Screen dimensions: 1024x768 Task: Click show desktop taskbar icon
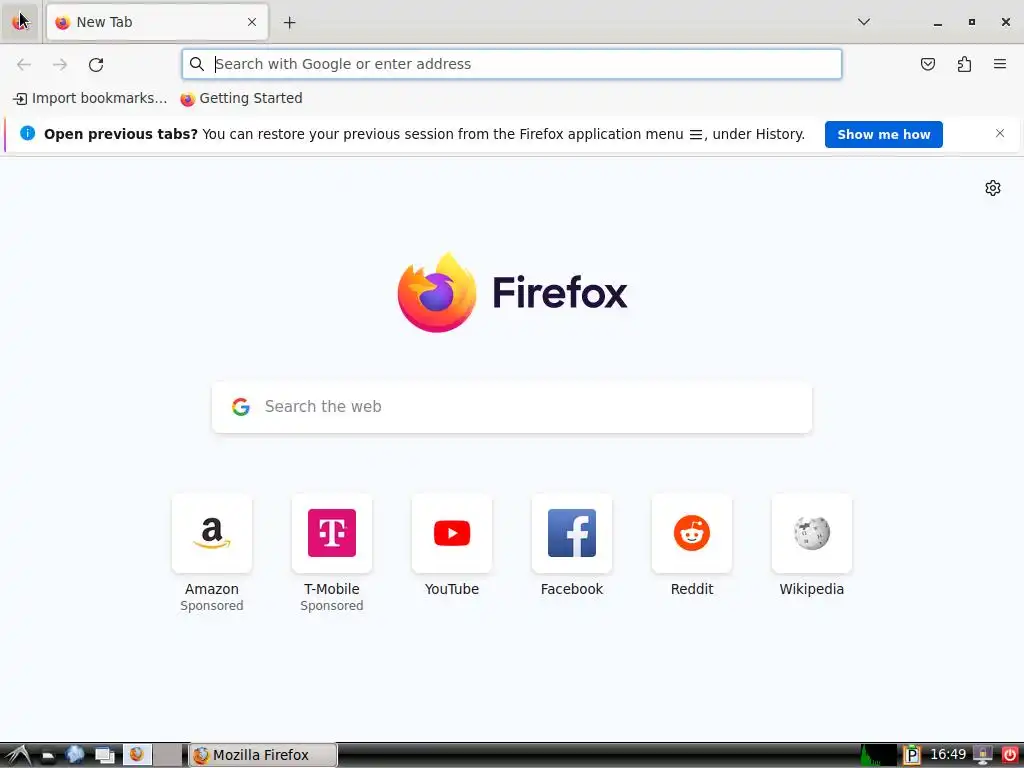click(x=104, y=756)
